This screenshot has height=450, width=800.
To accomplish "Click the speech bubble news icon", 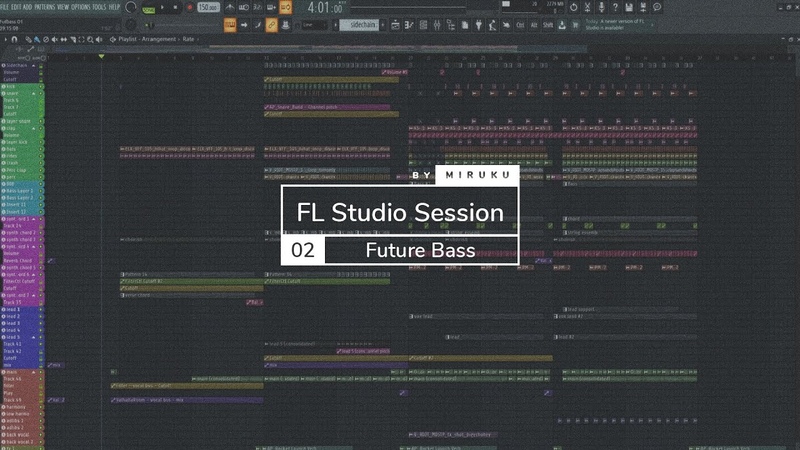I will pos(657,7).
